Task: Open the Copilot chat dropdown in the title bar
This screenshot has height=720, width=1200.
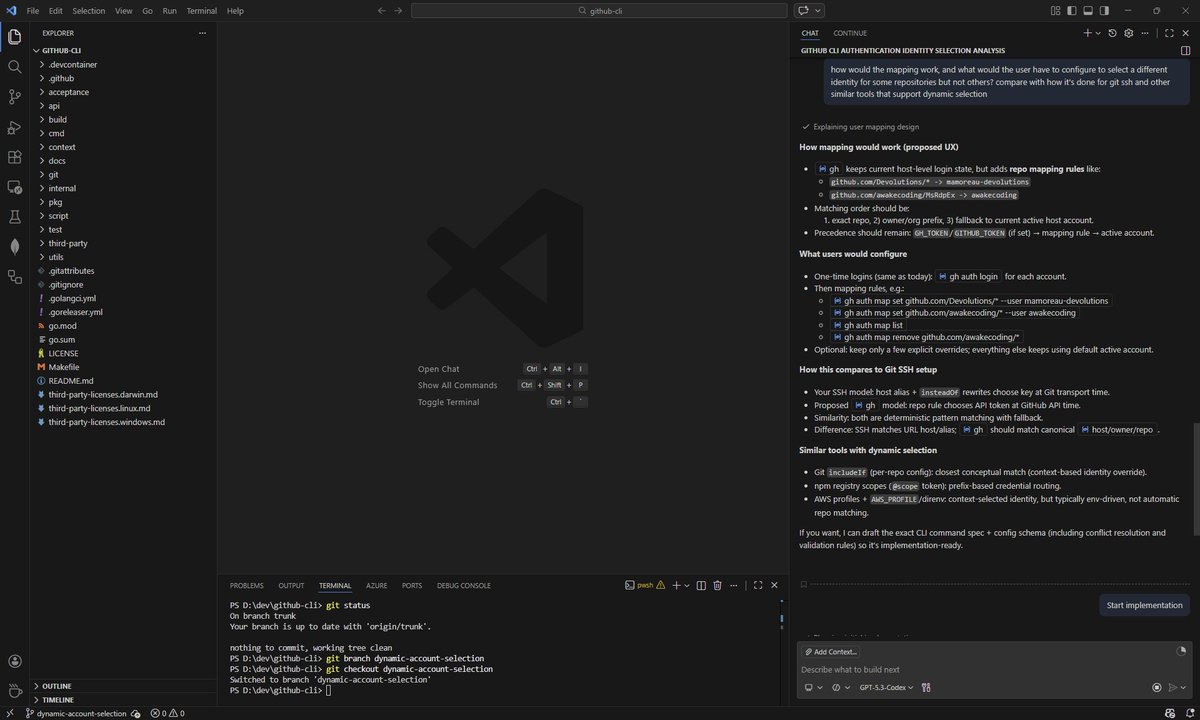Action: click(x=820, y=10)
